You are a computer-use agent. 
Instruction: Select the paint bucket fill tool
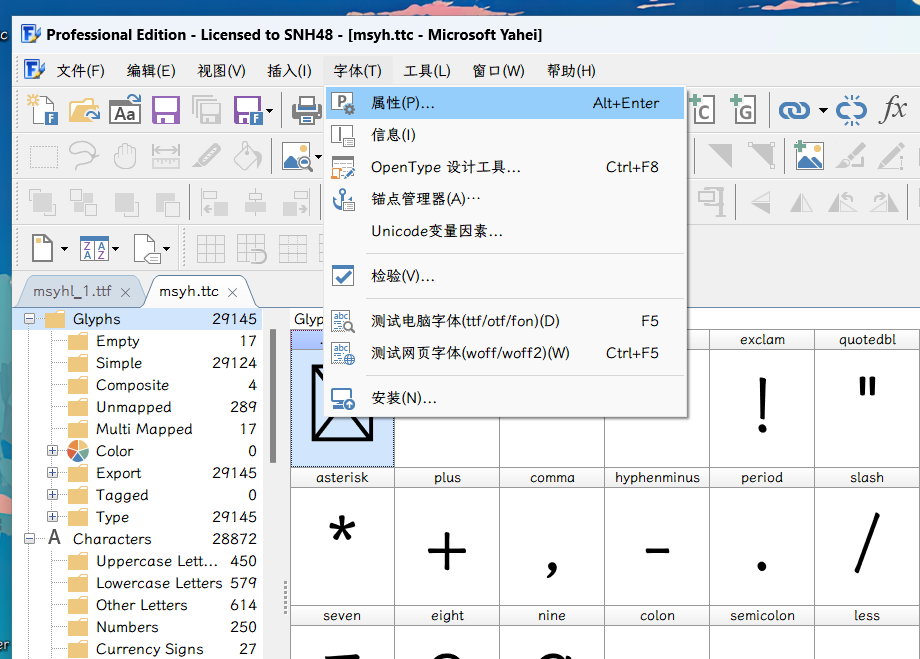(x=248, y=156)
